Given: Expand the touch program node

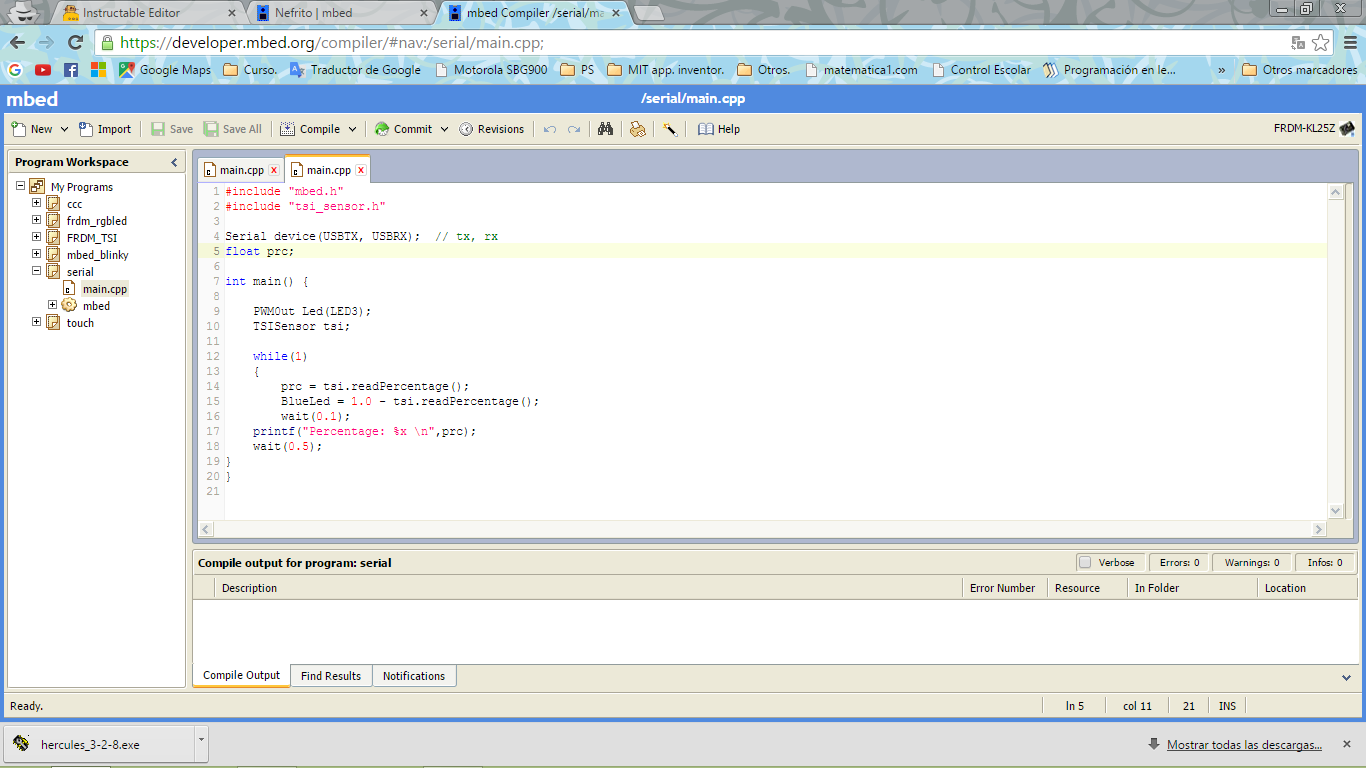Looking at the screenshot, I should [x=37, y=322].
